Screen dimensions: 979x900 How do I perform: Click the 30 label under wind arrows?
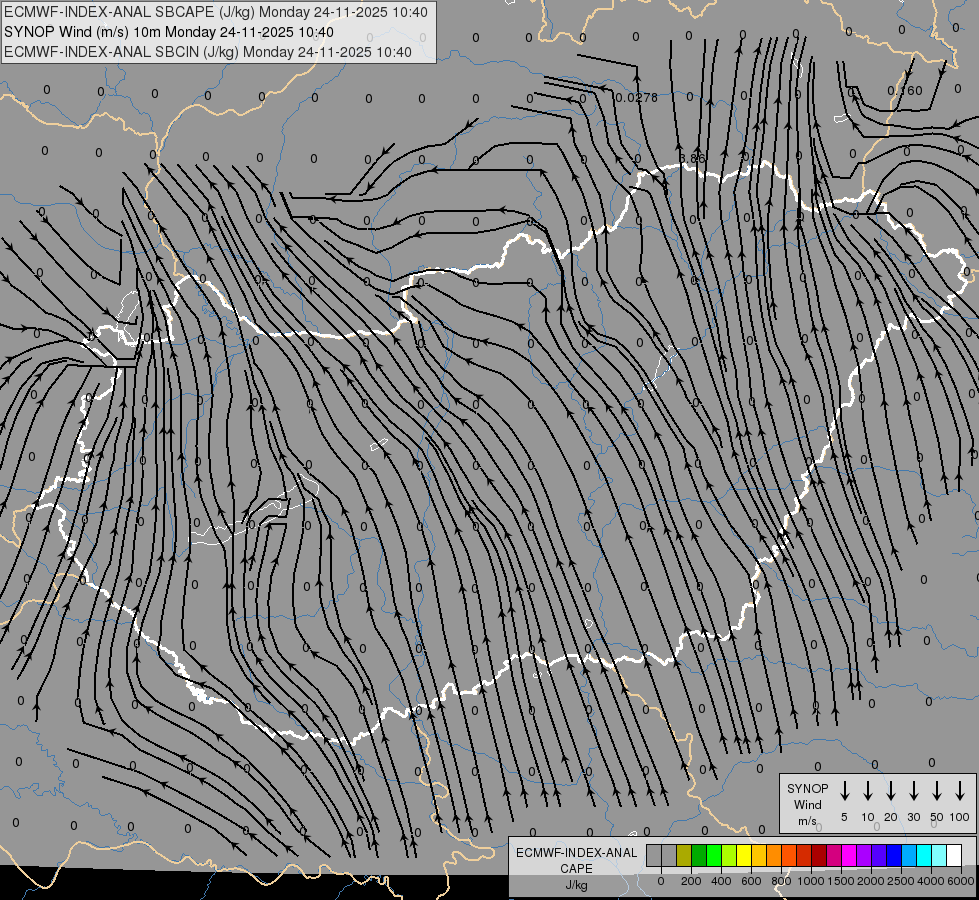coord(913,817)
